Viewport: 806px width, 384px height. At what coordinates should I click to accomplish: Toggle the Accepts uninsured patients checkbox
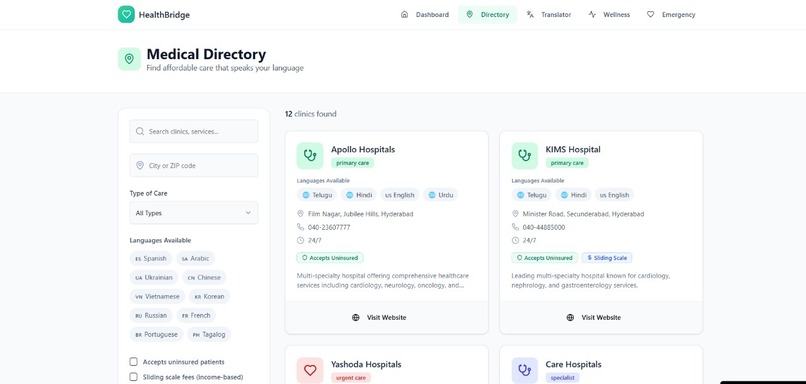point(134,361)
